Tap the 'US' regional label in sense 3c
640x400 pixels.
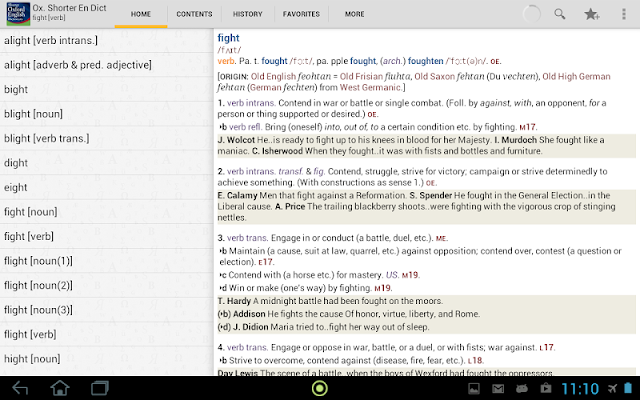[392, 275]
